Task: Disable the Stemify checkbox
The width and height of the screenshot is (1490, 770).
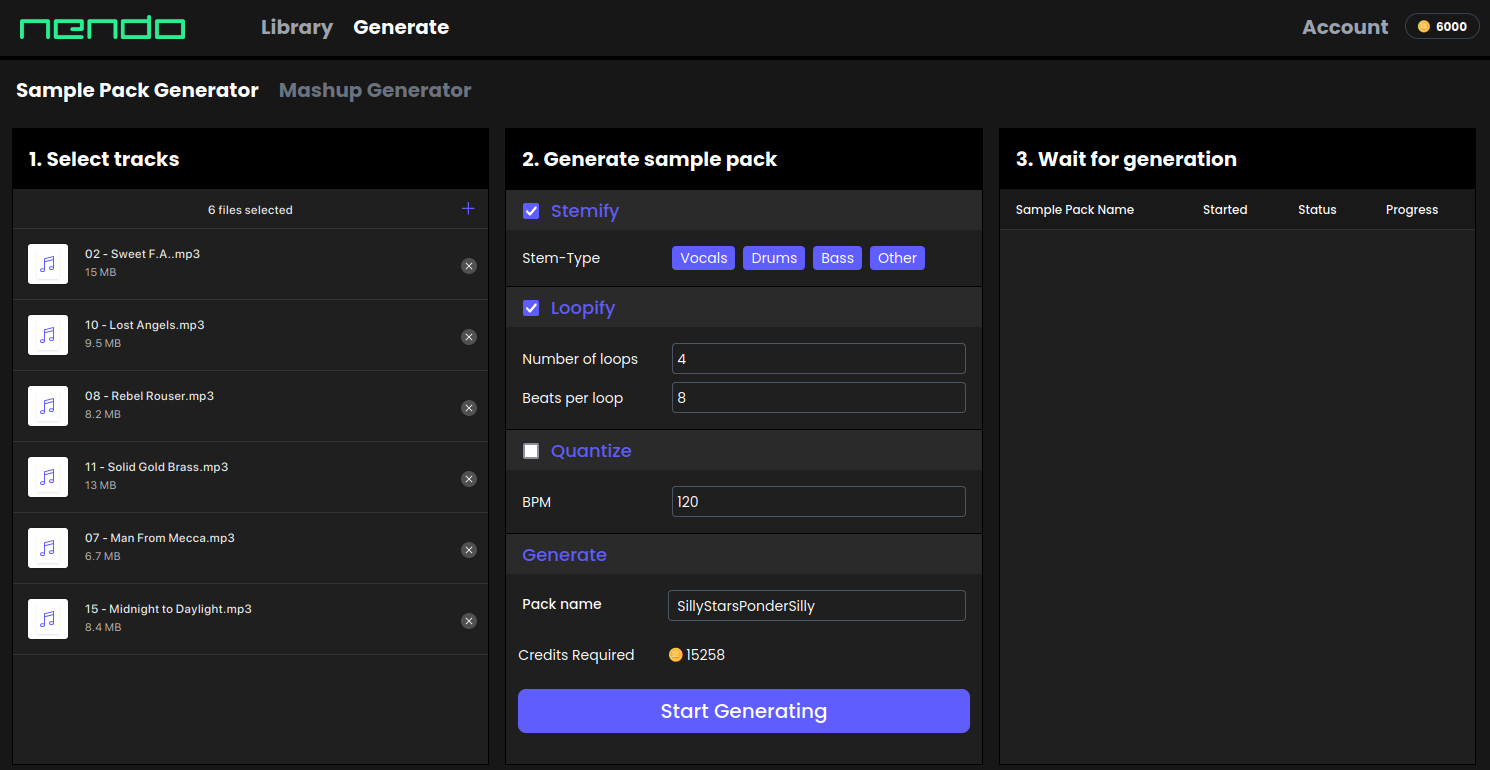Action: click(x=531, y=211)
